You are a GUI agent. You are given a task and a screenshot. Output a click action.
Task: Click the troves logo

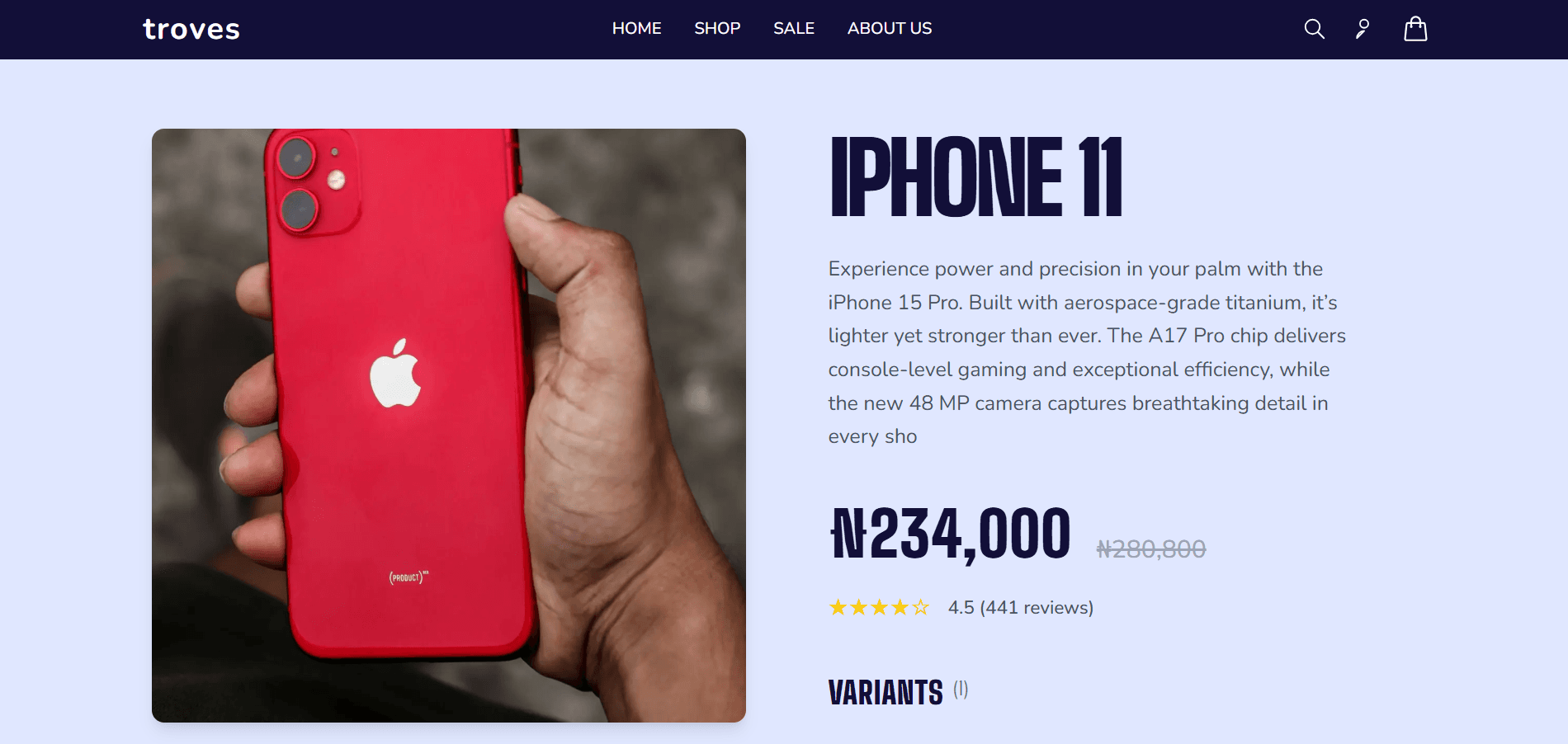[x=191, y=30]
